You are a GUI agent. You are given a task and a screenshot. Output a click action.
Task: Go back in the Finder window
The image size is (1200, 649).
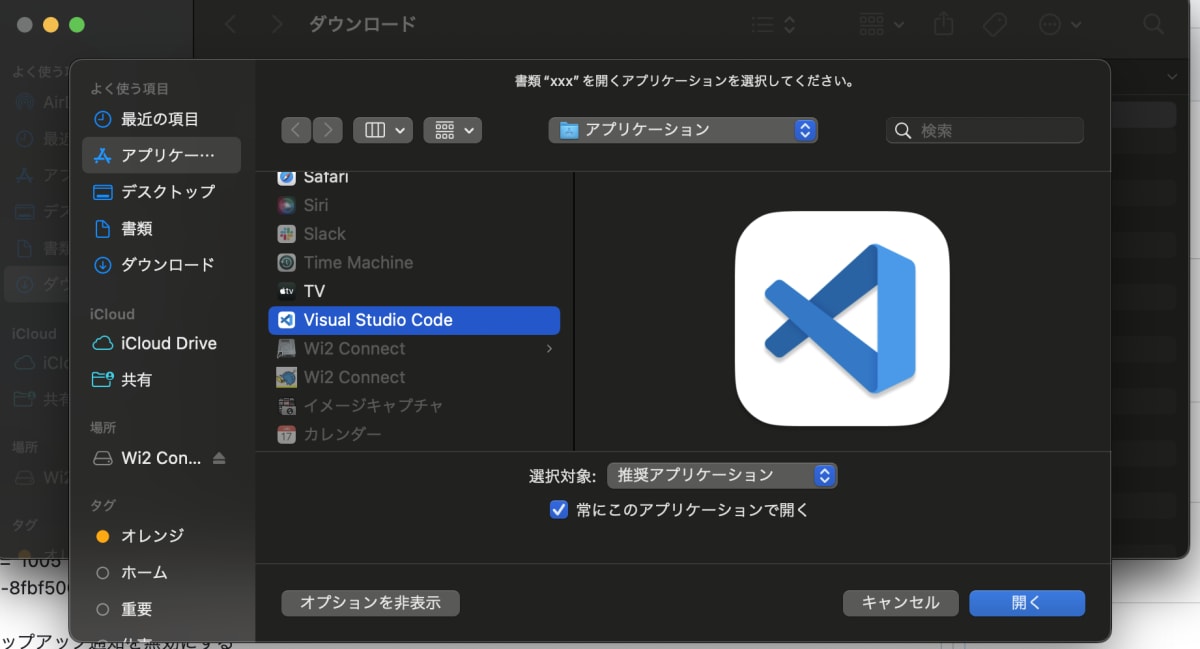[231, 24]
